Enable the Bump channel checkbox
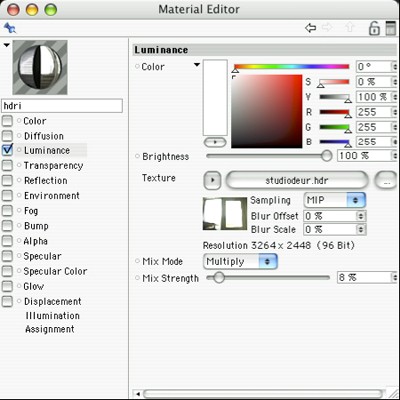This screenshot has width=400, height=400. pos(7,226)
